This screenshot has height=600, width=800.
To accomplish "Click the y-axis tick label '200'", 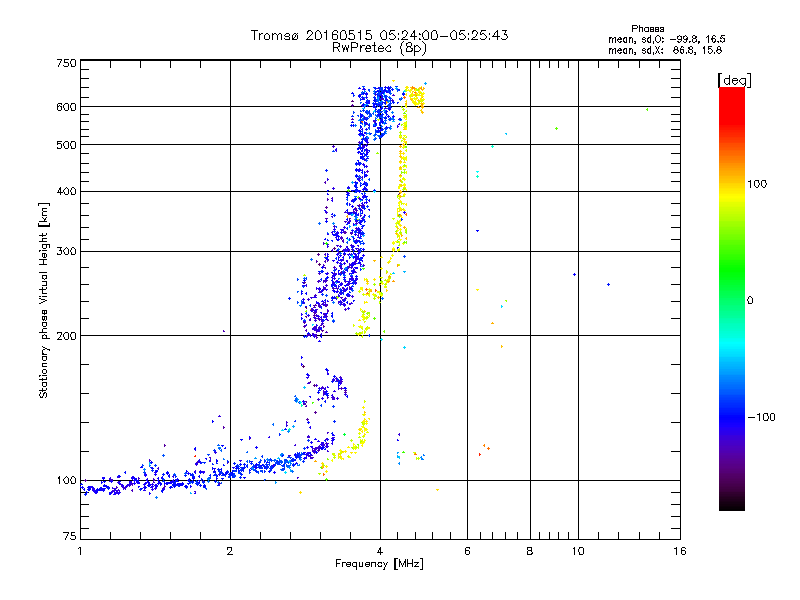I will pyautogui.click(x=66, y=336).
